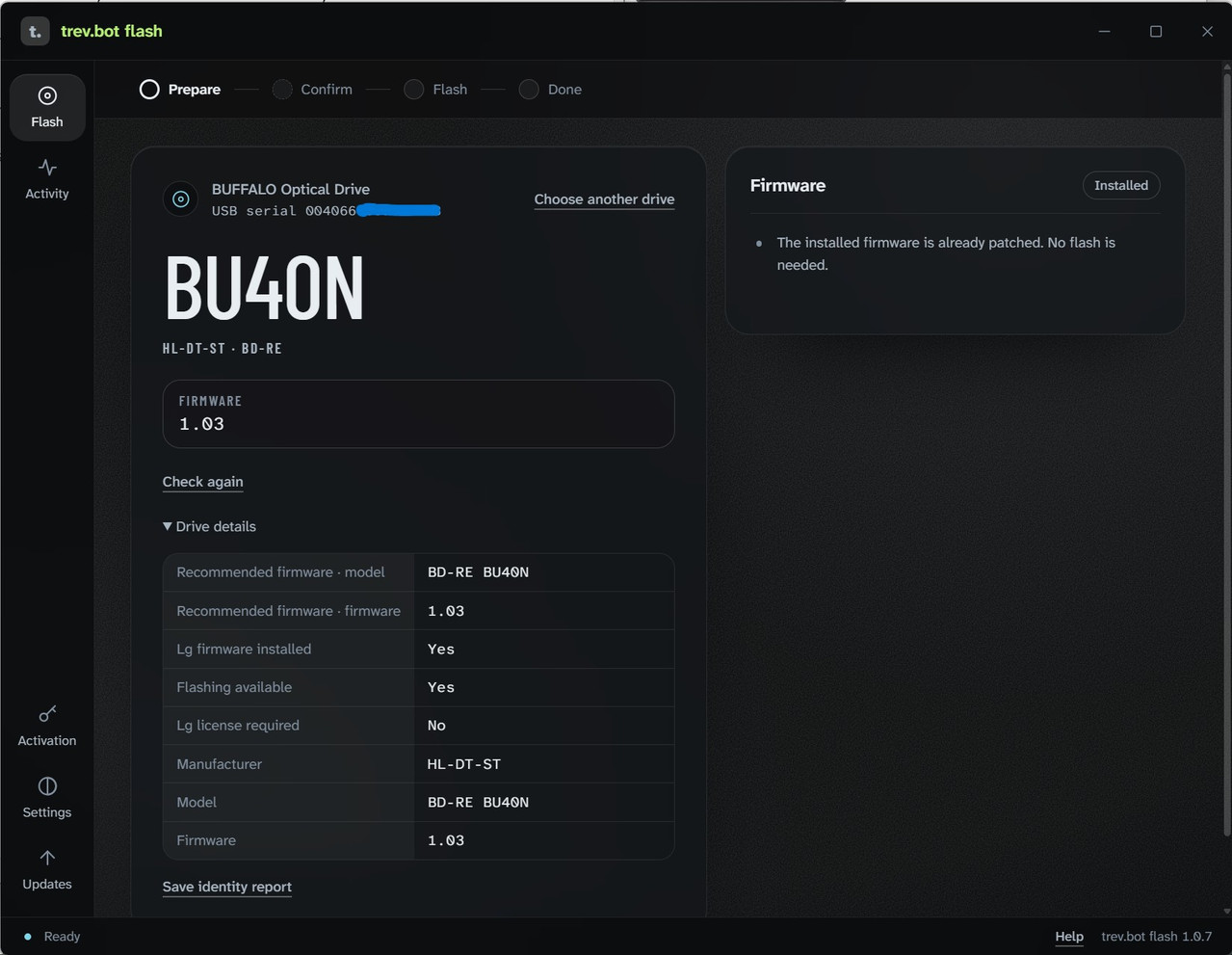The width and height of the screenshot is (1232, 955).
Task: Click the 'HL-DT-ST · BD-RE' subtitle
Action: coord(223,349)
